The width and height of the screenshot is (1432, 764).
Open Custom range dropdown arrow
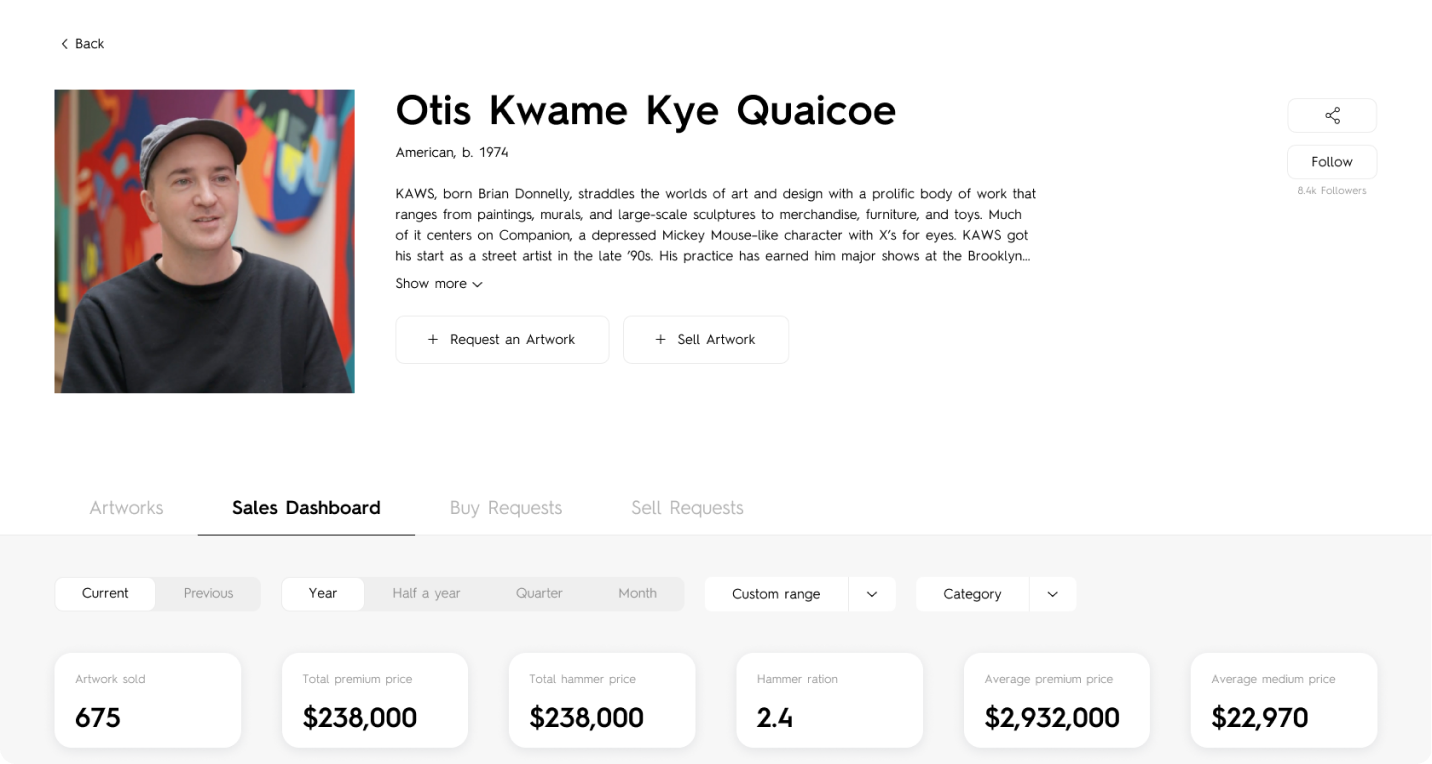point(872,594)
